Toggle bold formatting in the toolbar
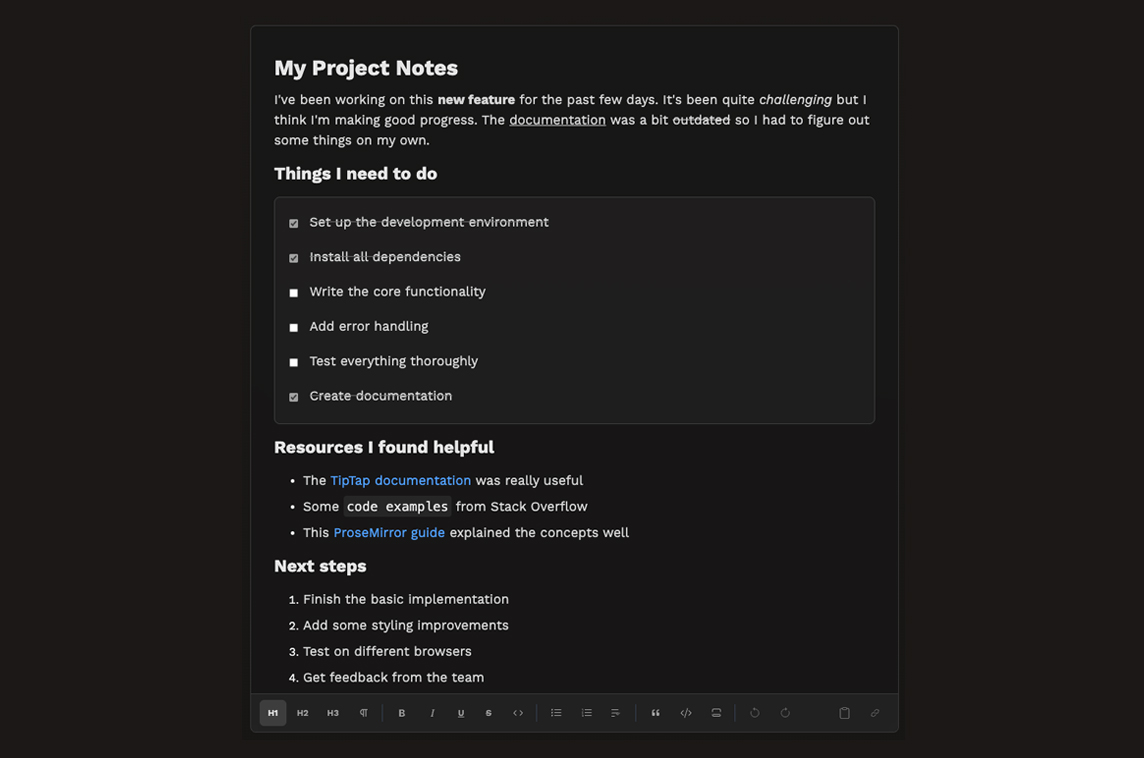The width and height of the screenshot is (1144, 758). pyautogui.click(x=402, y=713)
